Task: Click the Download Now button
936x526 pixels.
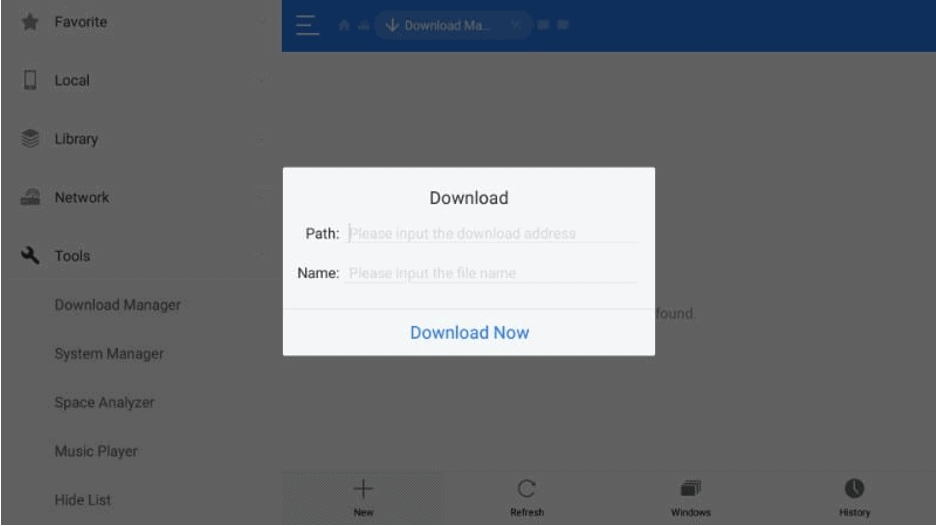Action: pyautogui.click(x=469, y=333)
